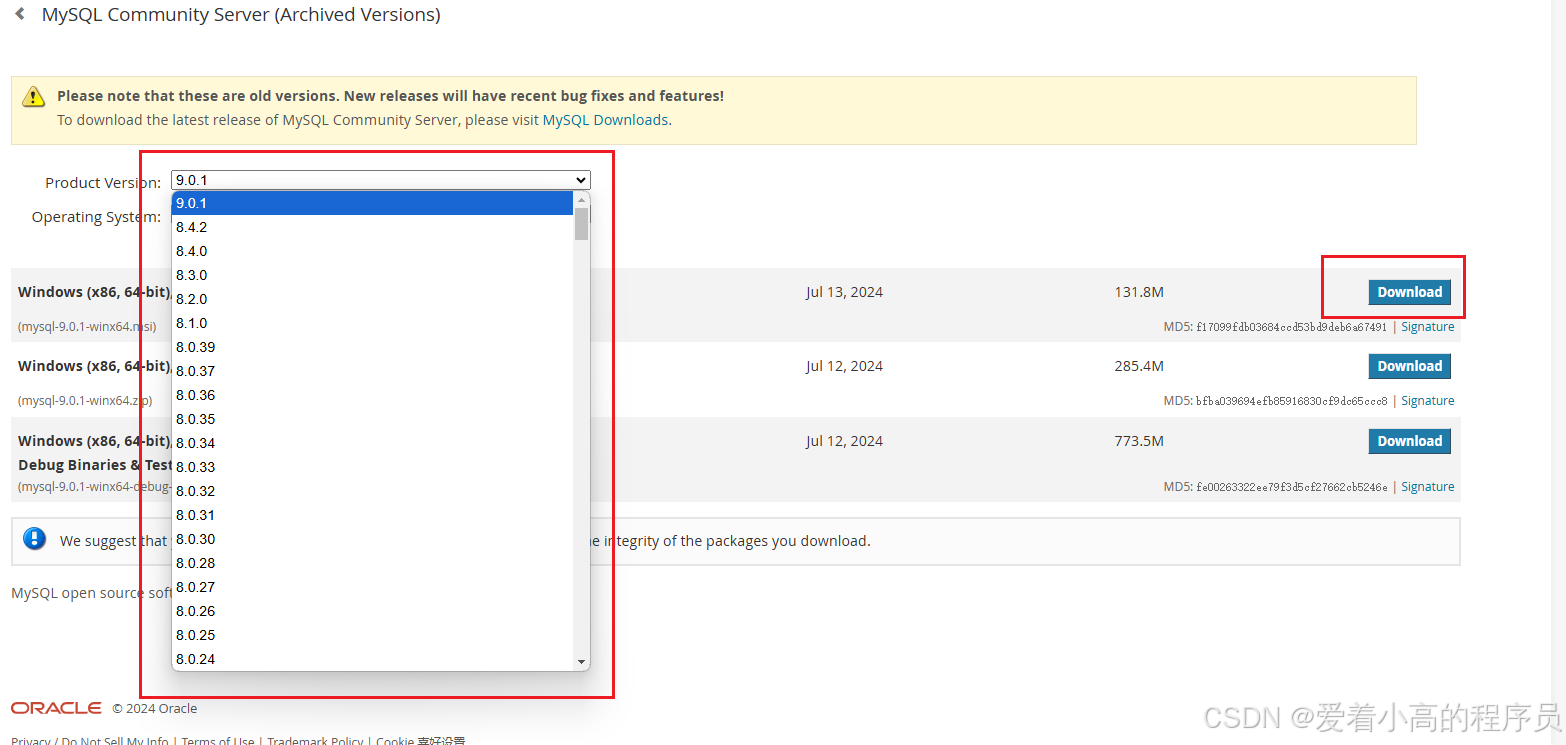
Task: Click the back arrow beside MySQL Community Server
Action: 20,14
